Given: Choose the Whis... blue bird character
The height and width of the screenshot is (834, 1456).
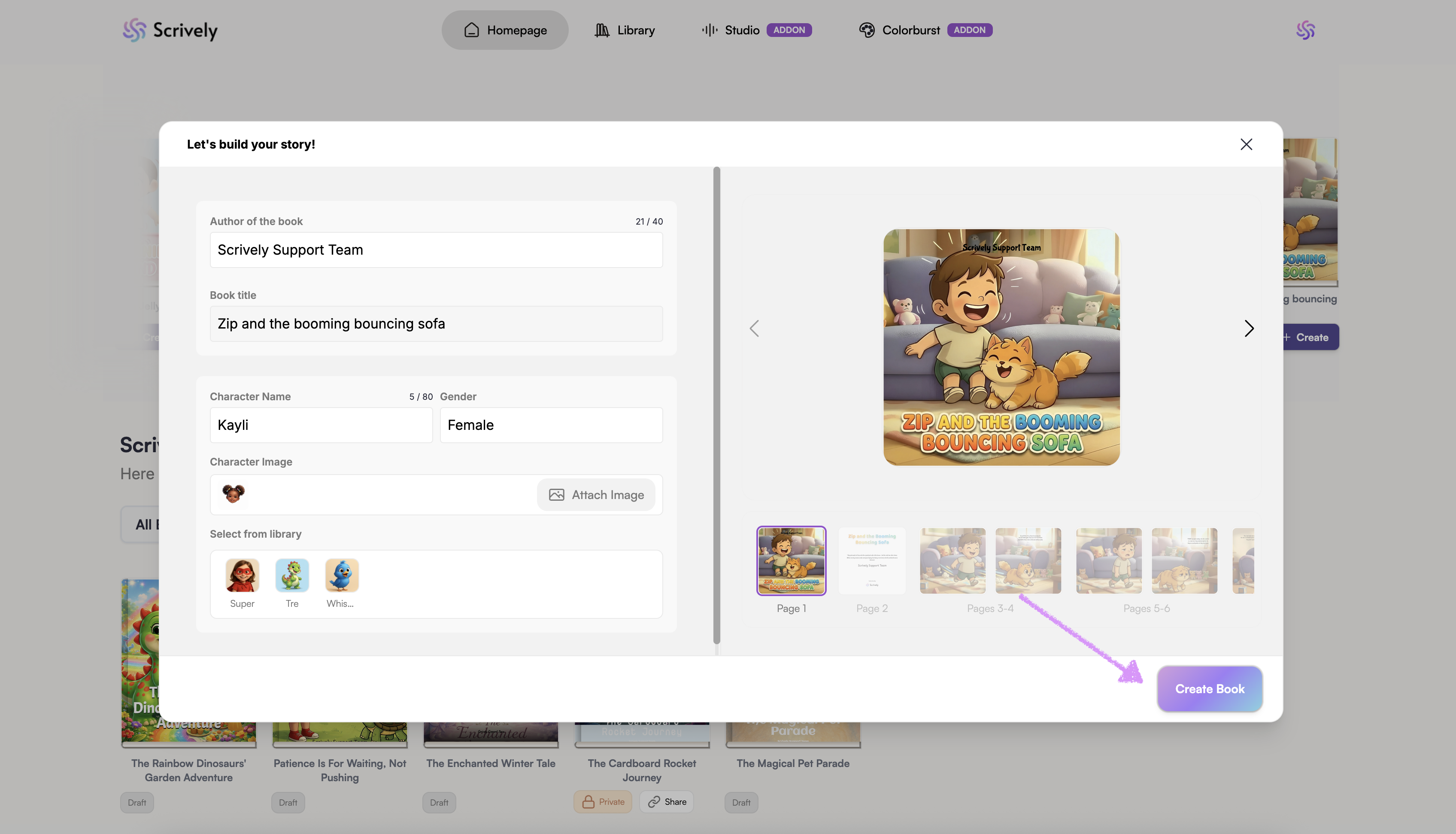Looking at the screenshot, I should point(342,575).
